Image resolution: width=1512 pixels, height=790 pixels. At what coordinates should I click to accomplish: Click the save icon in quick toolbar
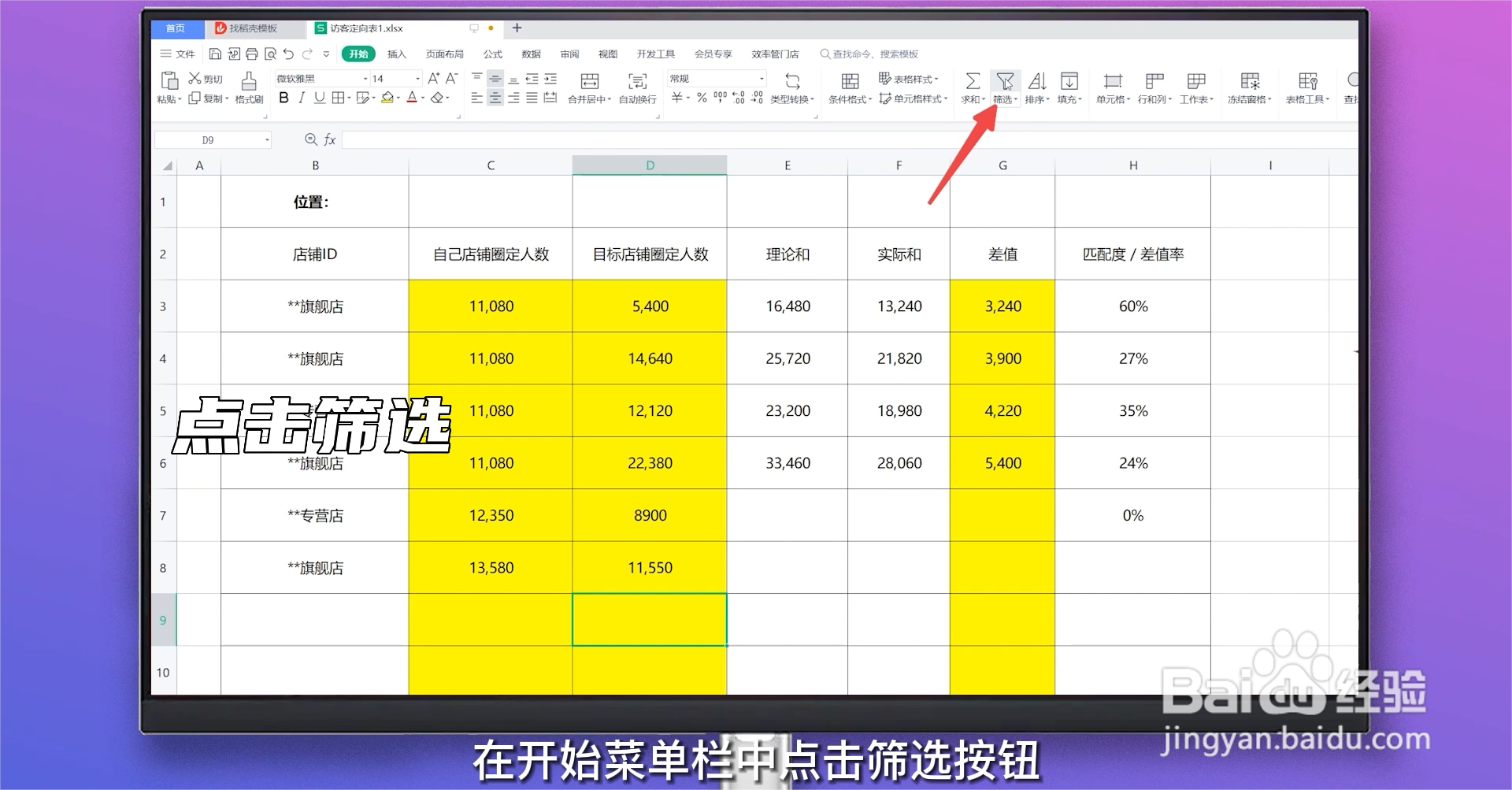(215, 54)
